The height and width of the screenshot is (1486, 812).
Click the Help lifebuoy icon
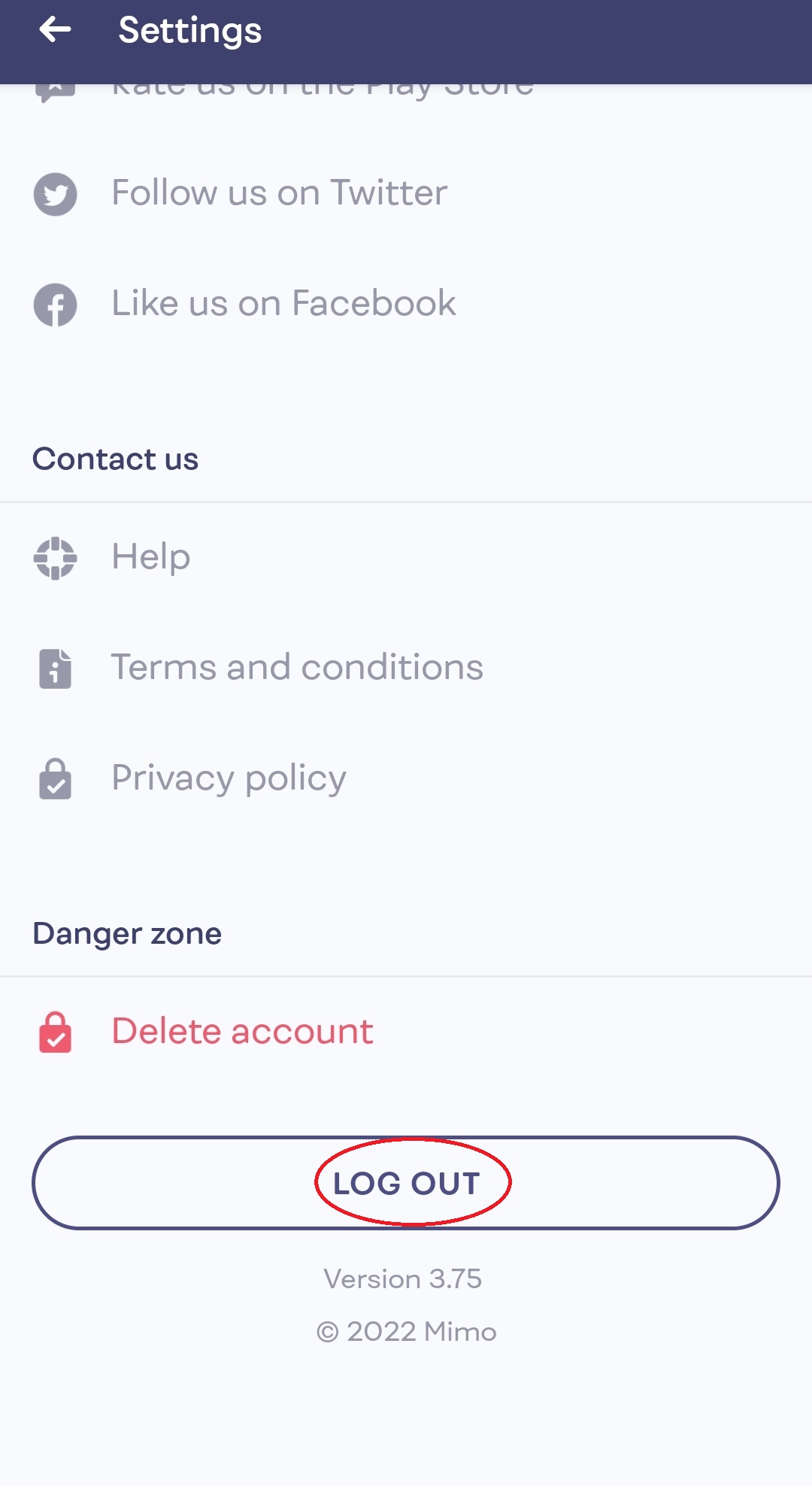[x=55, y=558]
